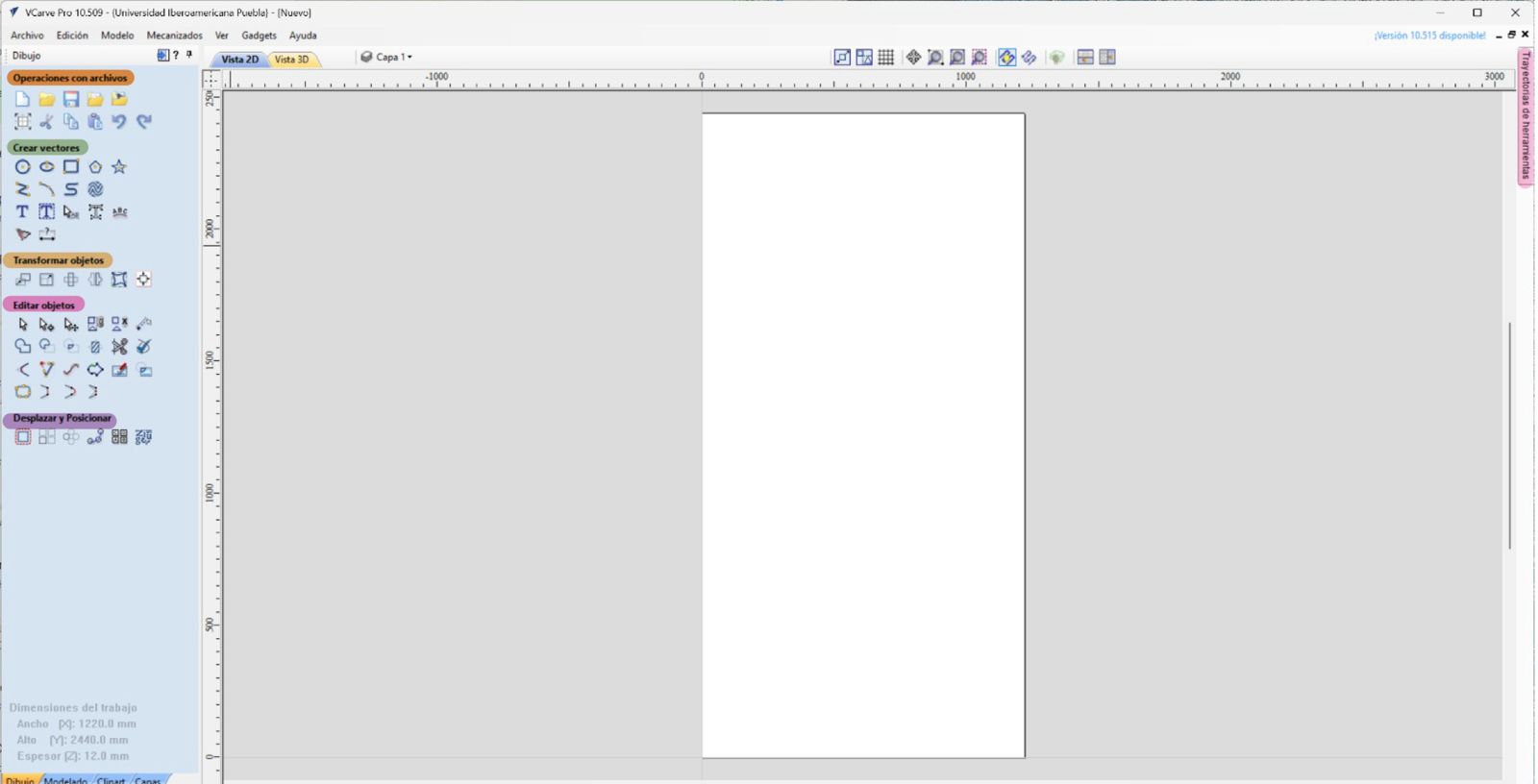Select the spiral texture vector tool
The height and width of the screenshot is (784, 1538).
[95, 189]
